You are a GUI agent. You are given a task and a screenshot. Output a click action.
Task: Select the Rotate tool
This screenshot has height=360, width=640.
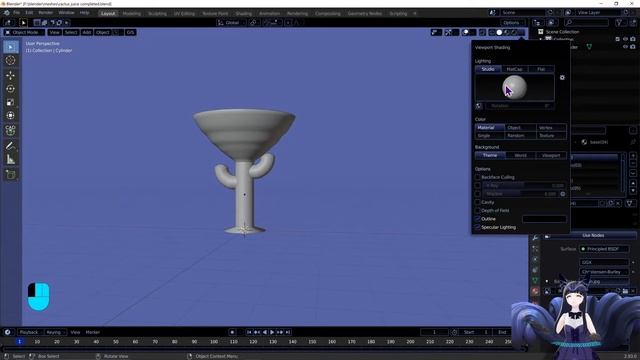pos(11,89)
